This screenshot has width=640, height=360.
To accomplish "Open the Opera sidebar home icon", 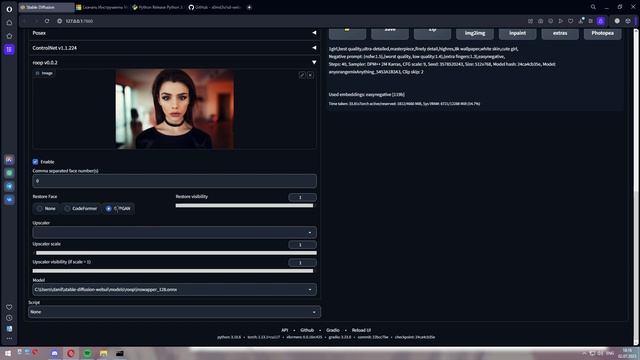I will (x=9, y=23).
